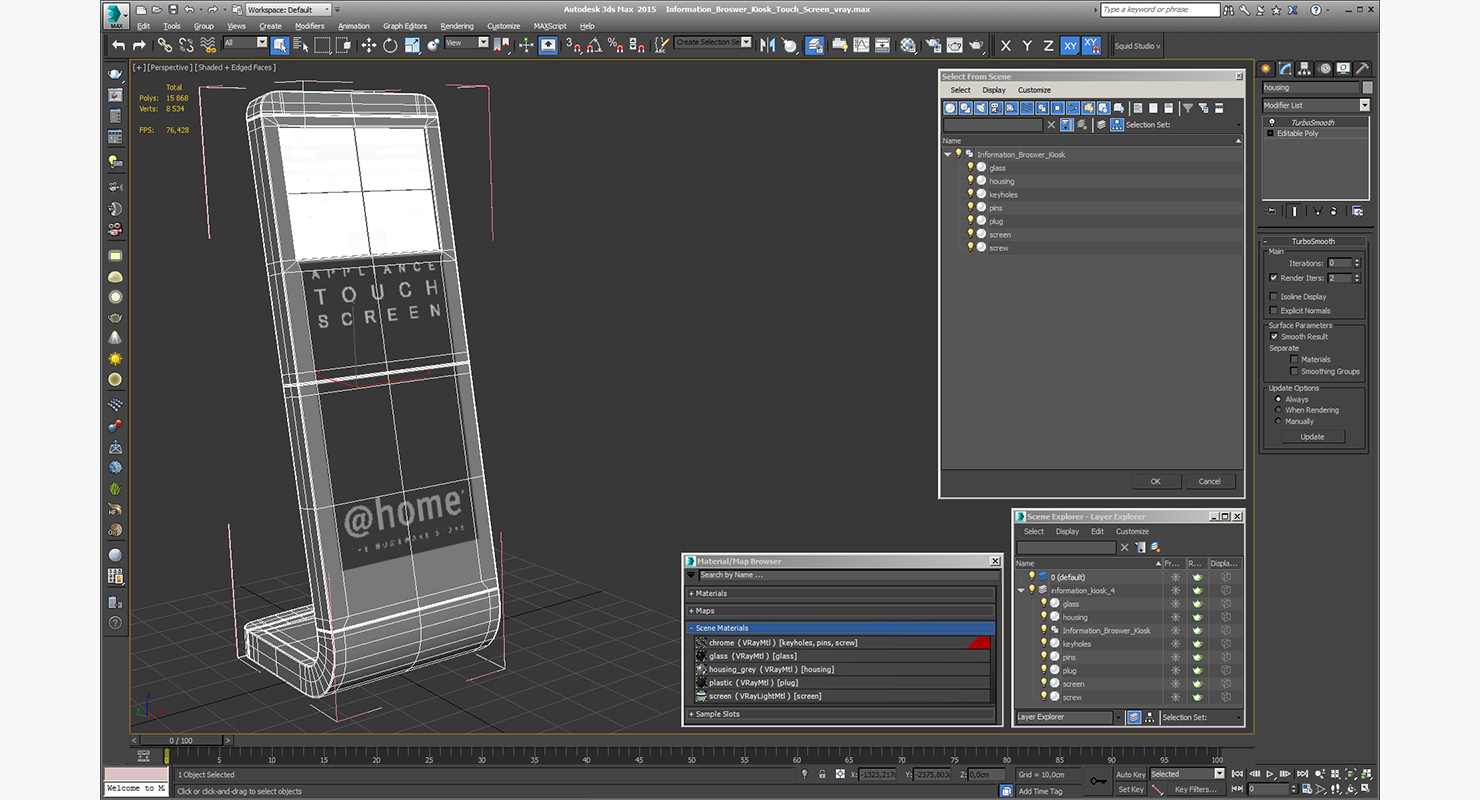Viewport: 1480px width, 800px height.
Task: Open the Create command panel tab
Action: [x=1268, y=68]
